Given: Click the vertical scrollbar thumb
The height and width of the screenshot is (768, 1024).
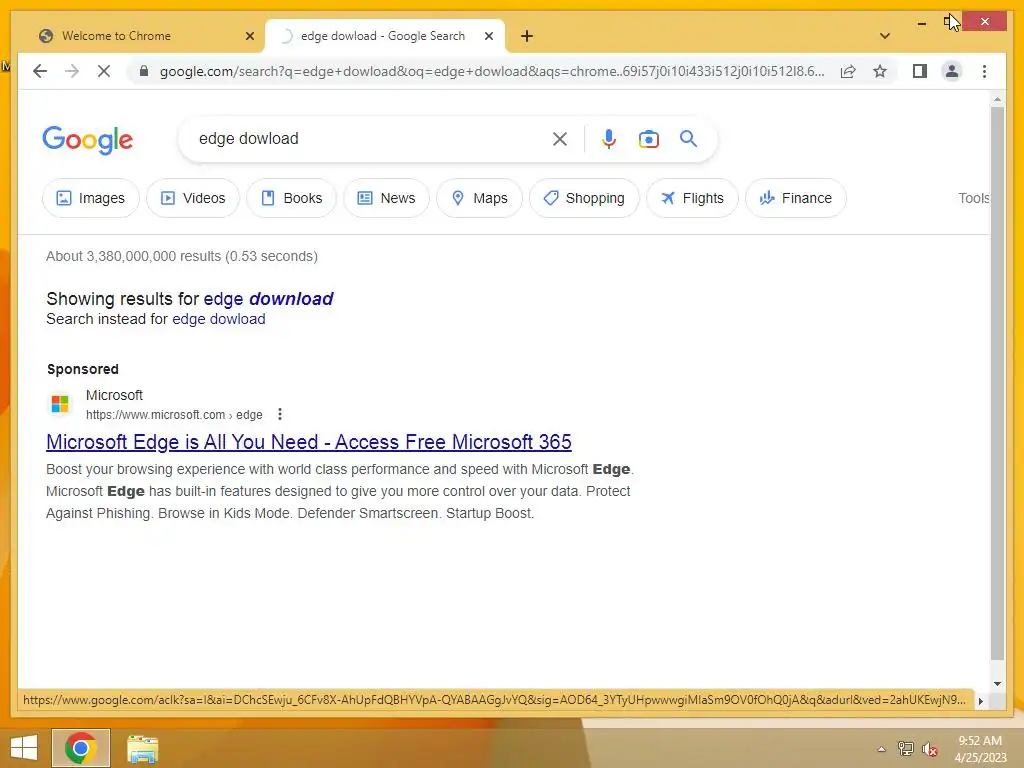Looking at the screenshot, I should (x=997, y=383).
